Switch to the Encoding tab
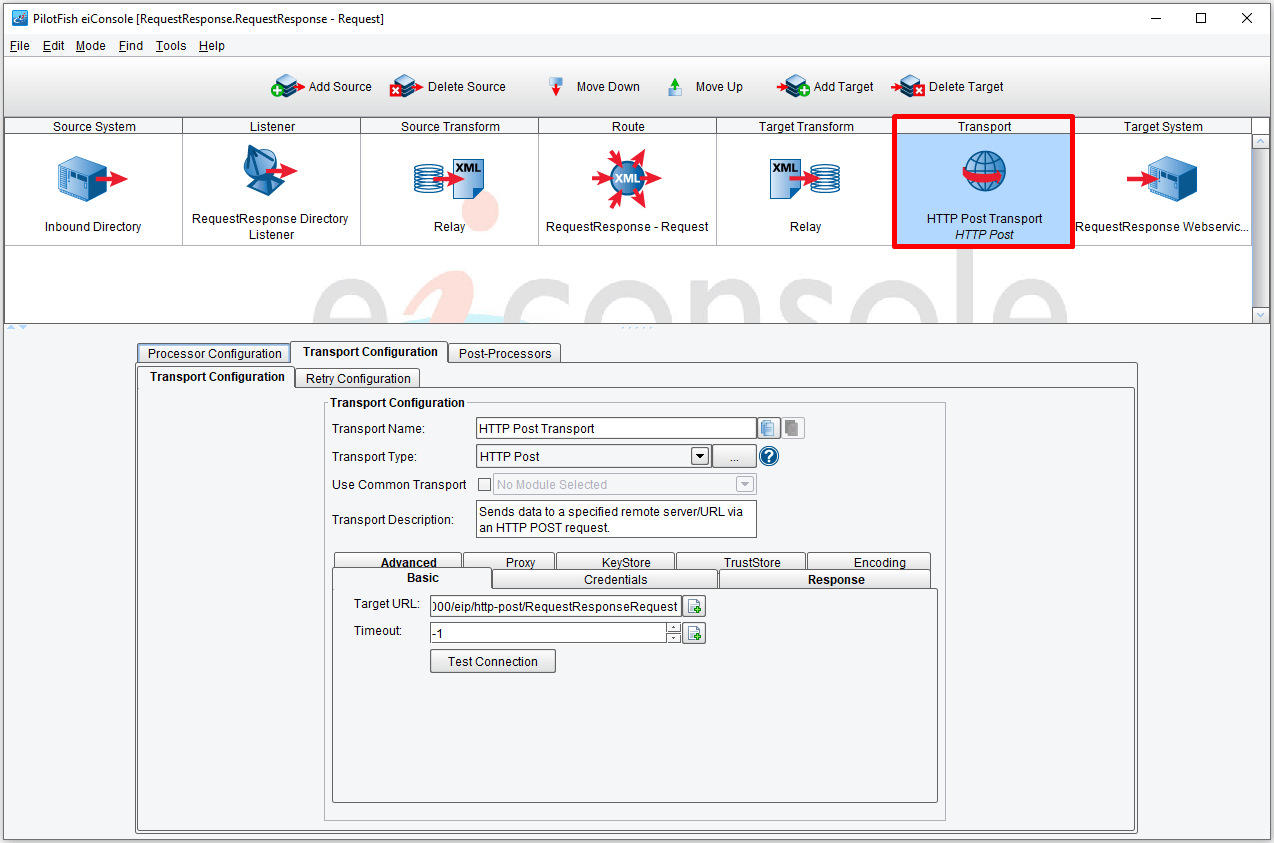 869,561
